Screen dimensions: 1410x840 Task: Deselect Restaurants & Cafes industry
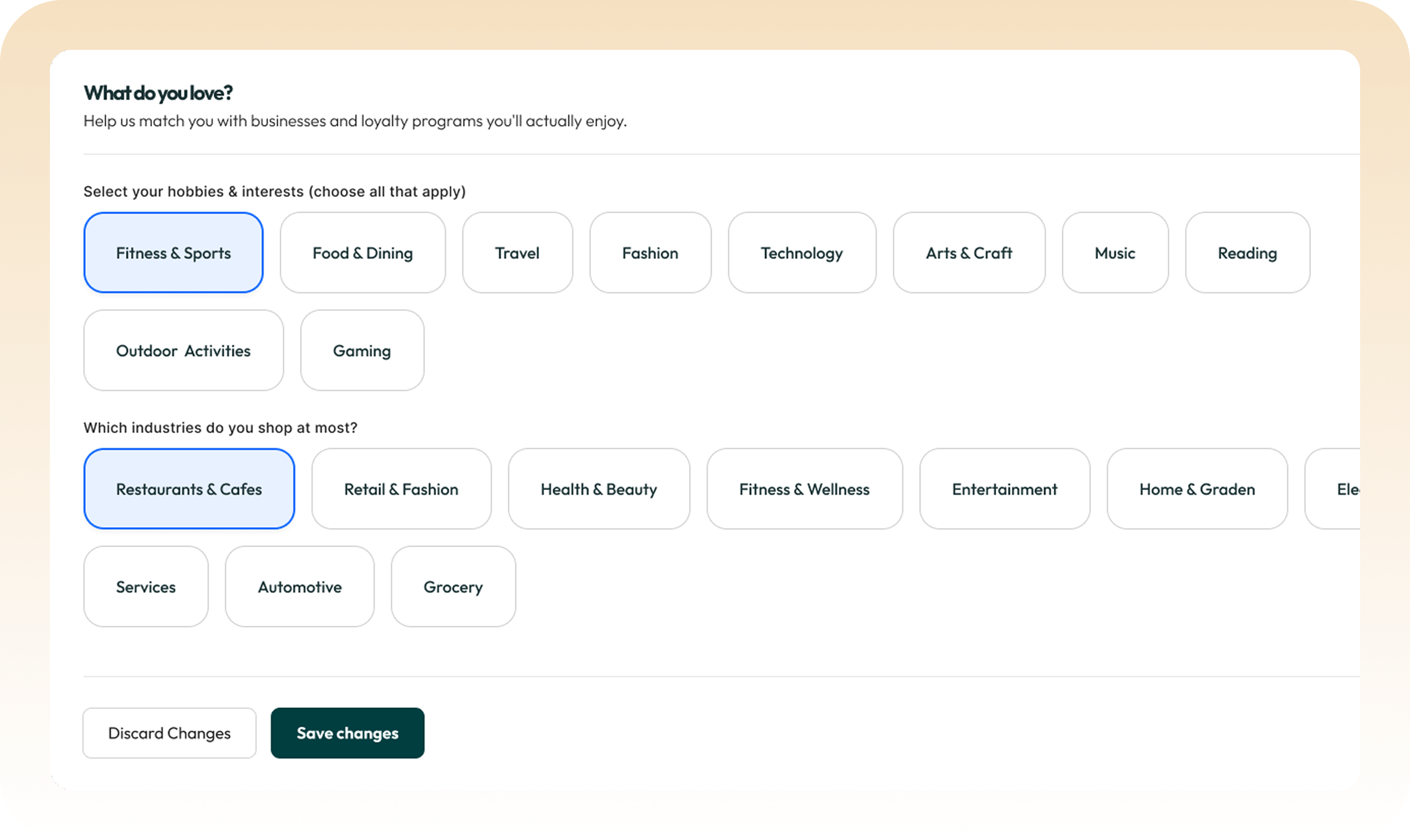coord(189,489)
